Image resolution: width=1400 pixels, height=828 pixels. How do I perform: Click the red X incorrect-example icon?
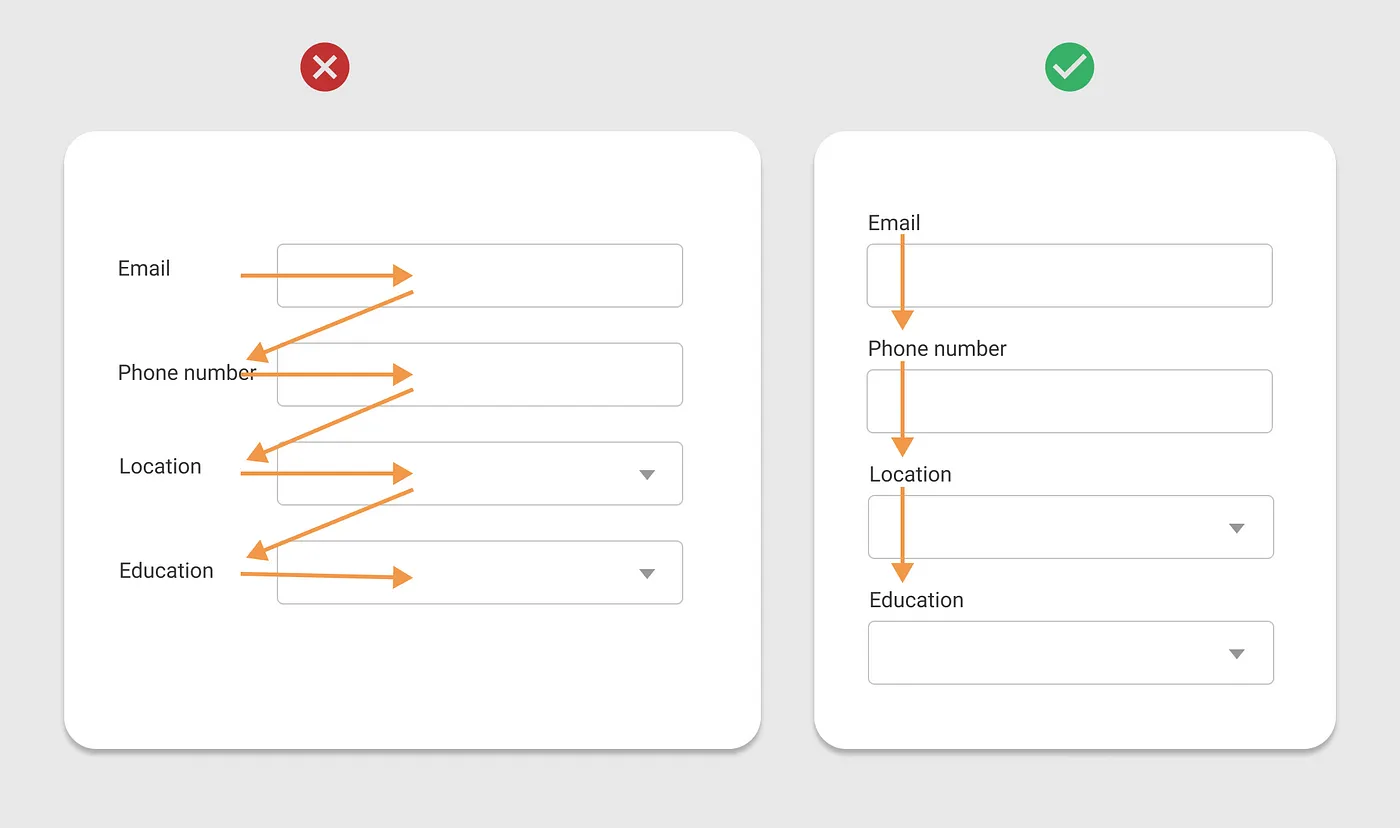pos(324,67)
